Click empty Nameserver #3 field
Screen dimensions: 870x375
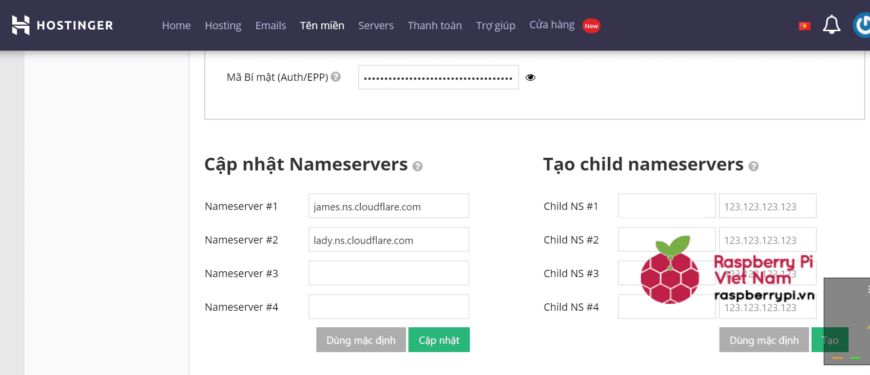click(389, 273)
